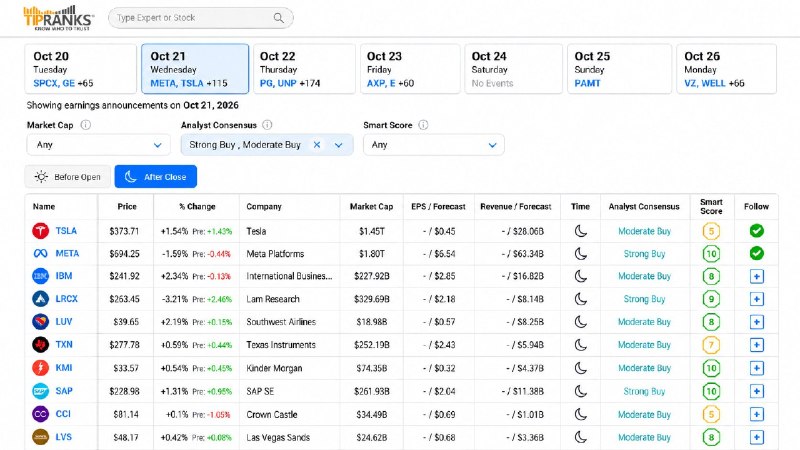The height and width of the screenshot is (450, 800).
Task: Select the Oct 22 Thursday date tab
Action: 304,69
